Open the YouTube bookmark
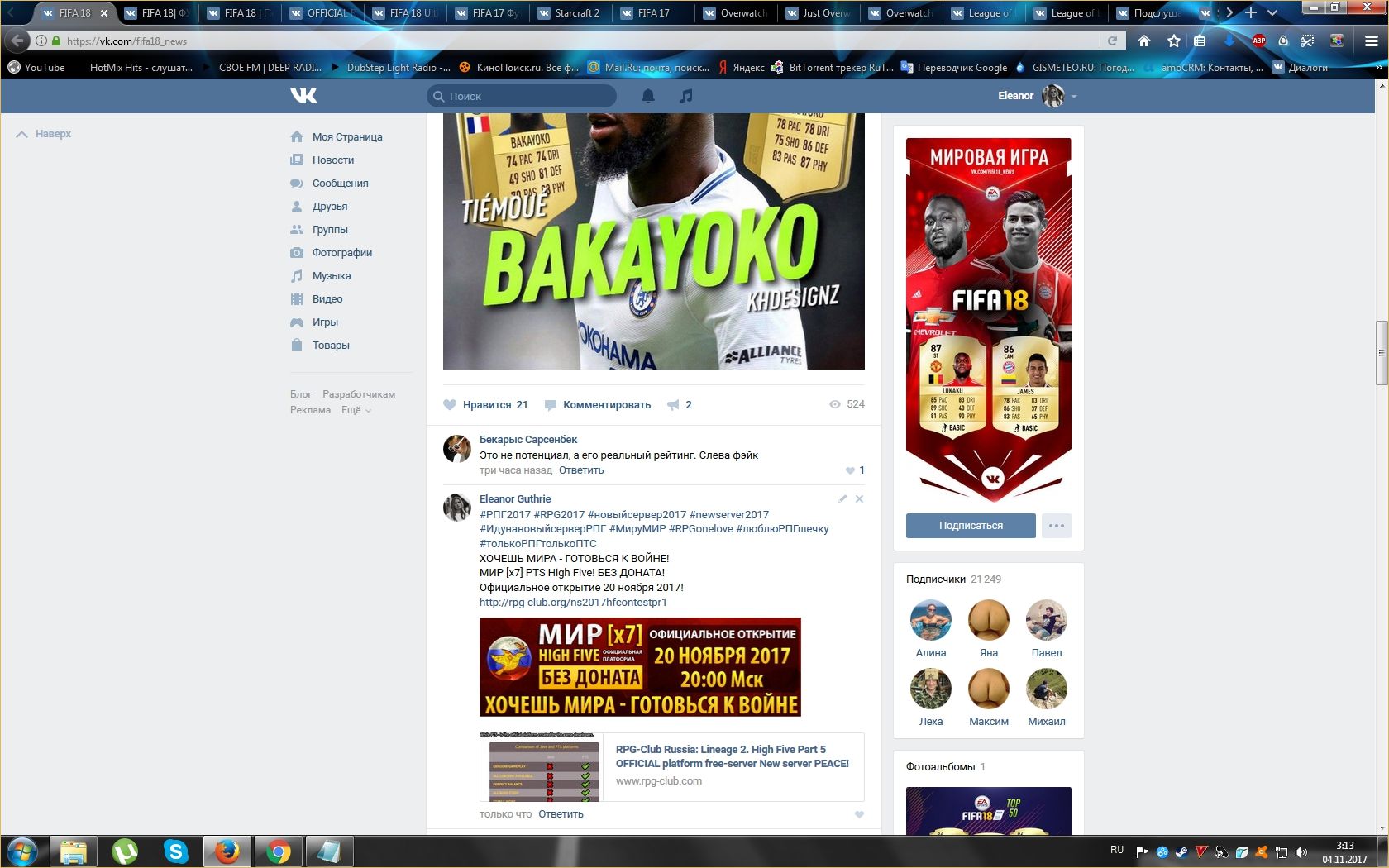Screen dimensions: 1389x868 click(x=36, y=68)
